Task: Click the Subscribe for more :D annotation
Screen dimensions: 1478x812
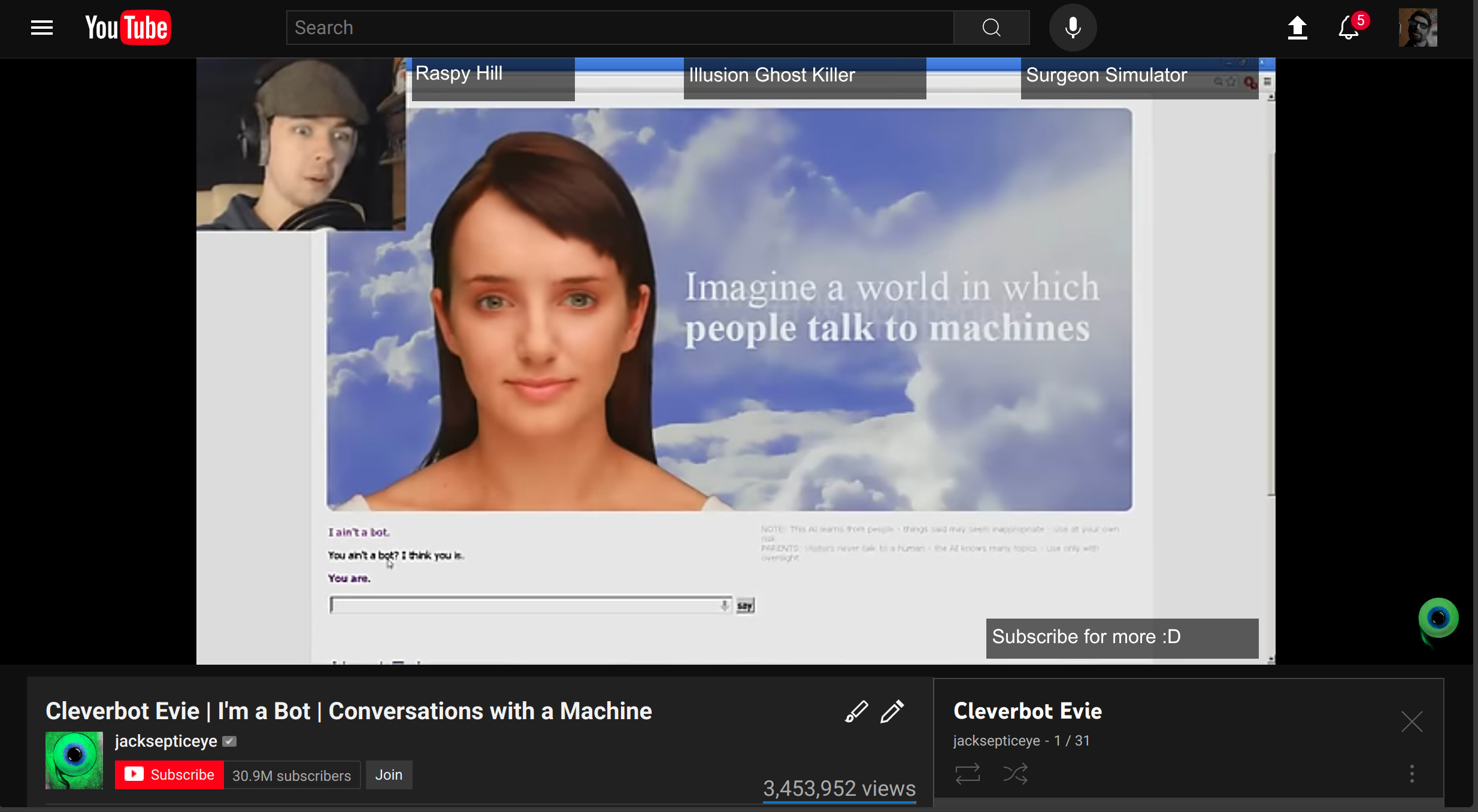Action: pos(1122,638)
